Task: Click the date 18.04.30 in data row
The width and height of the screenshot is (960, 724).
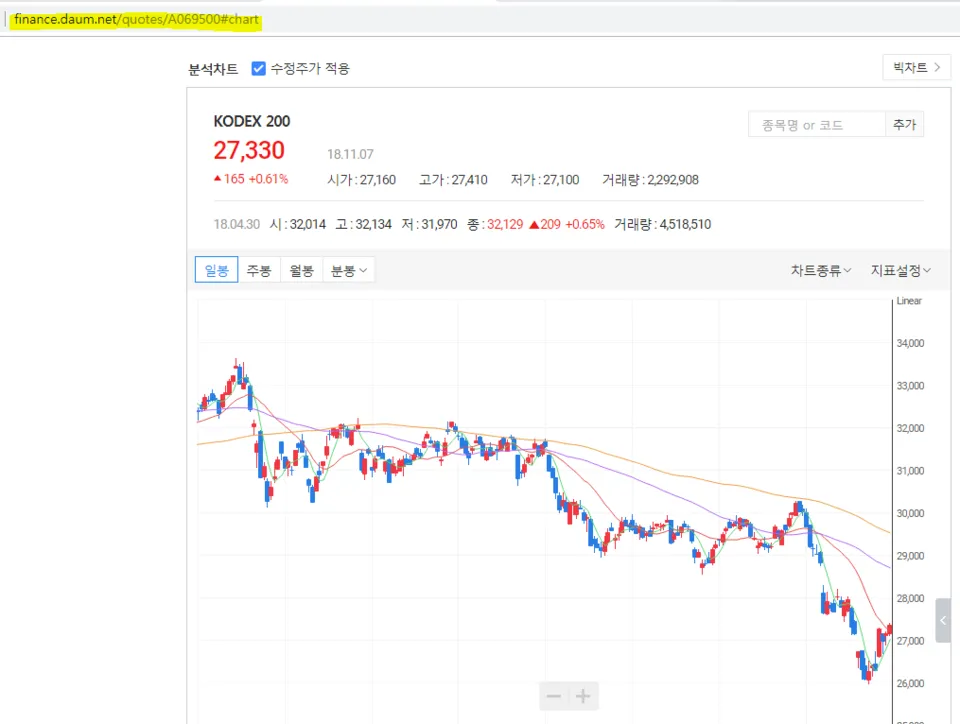Action: [x=237, y=224]
